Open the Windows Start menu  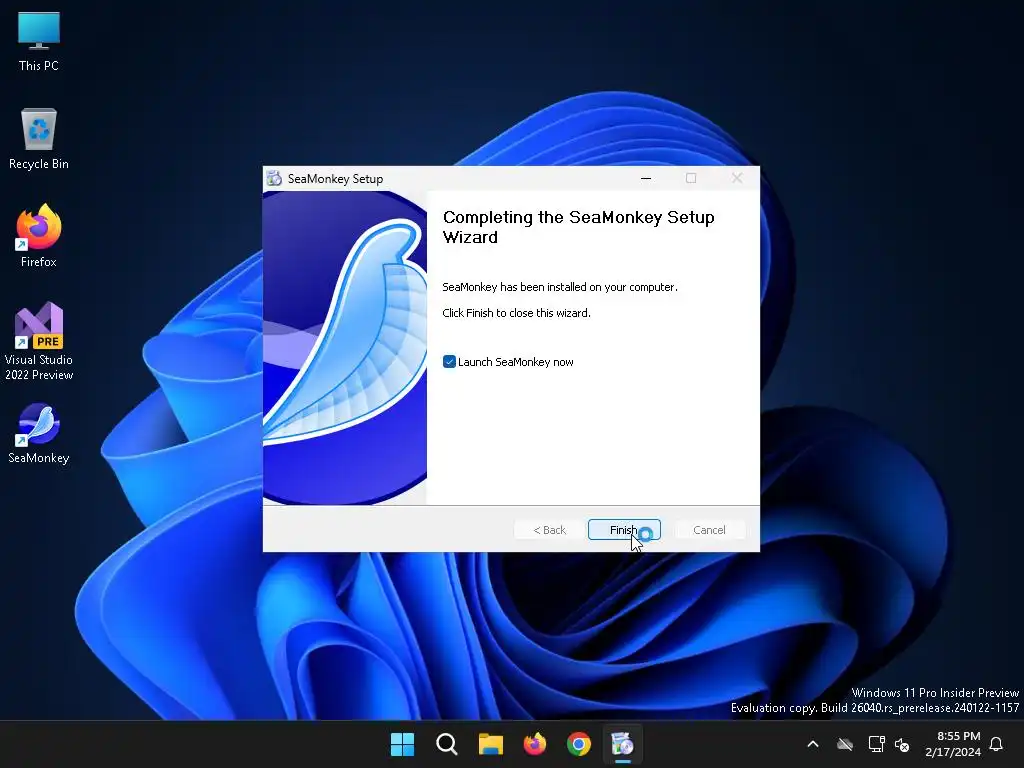coord(402,744)
